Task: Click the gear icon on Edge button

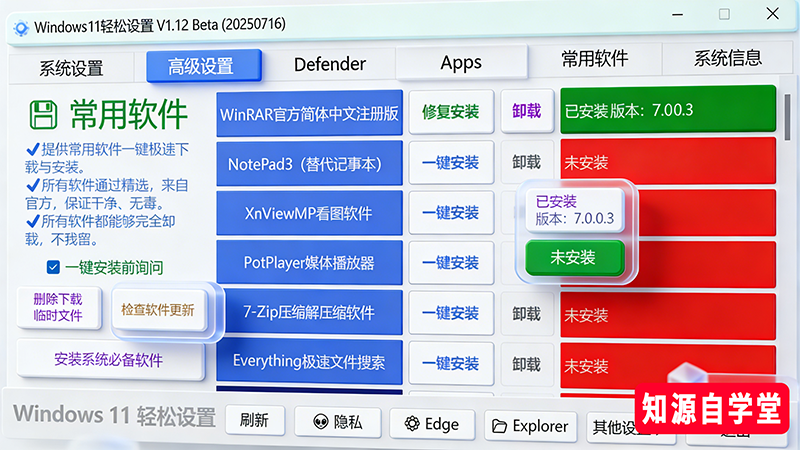Action: click(412, 423)
